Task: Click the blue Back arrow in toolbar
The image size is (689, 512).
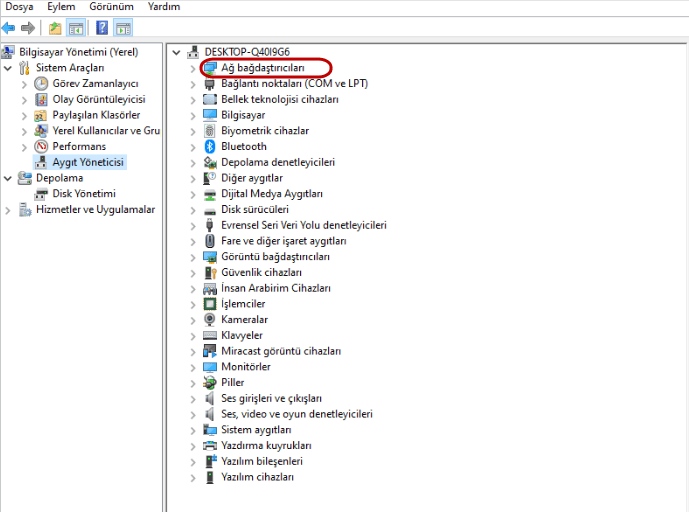Action: click(9, 27)
